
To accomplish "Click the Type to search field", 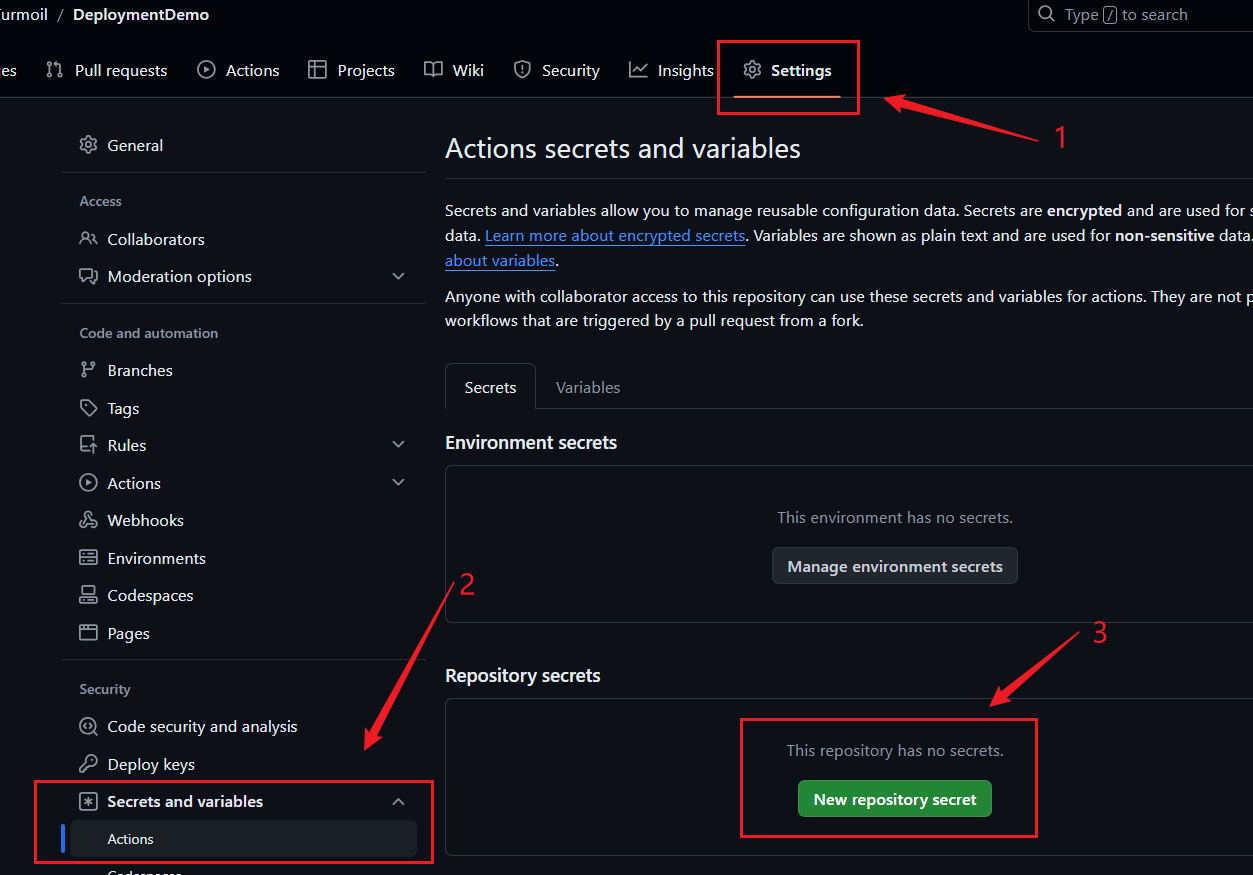I will pos(1140,15).
